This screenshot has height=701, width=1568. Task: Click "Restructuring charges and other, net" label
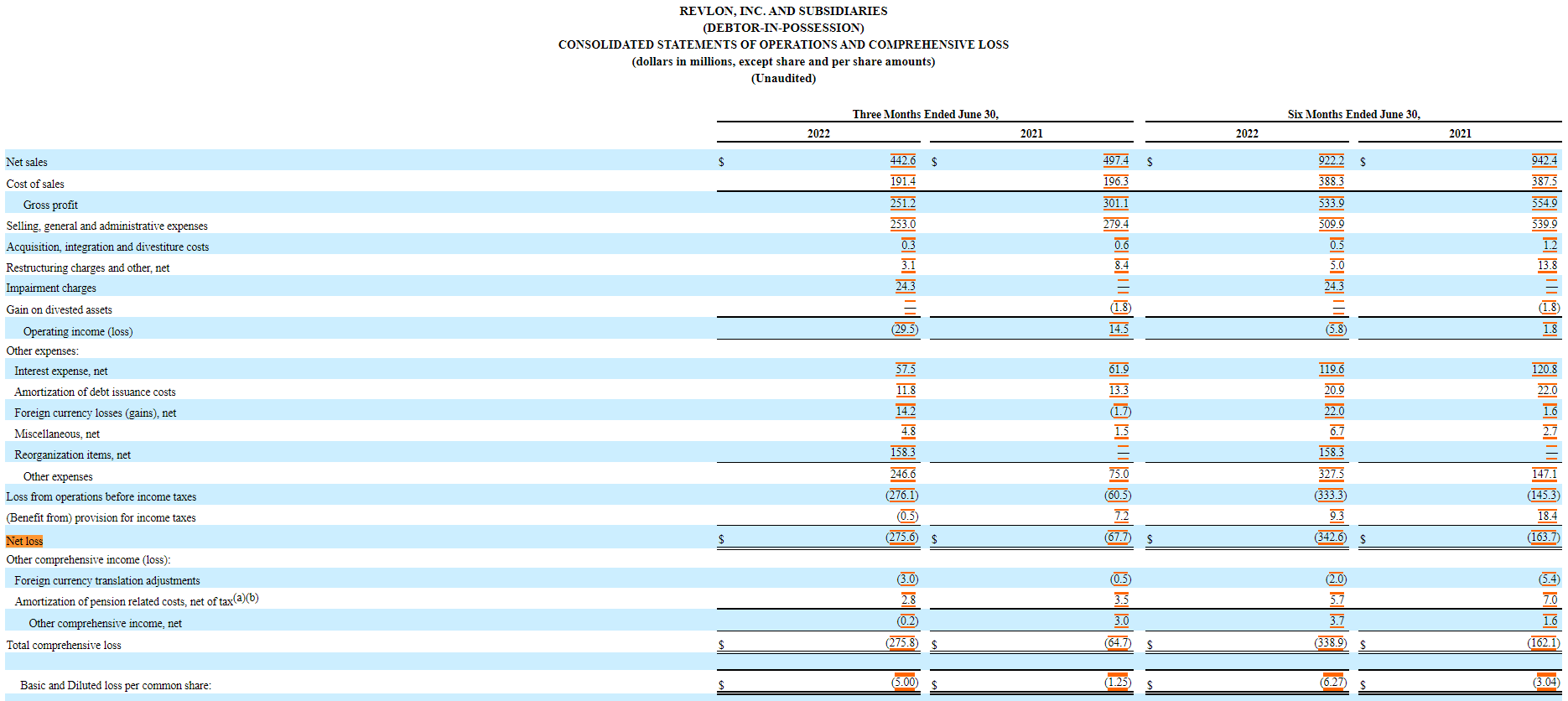[x=88, y=267]
